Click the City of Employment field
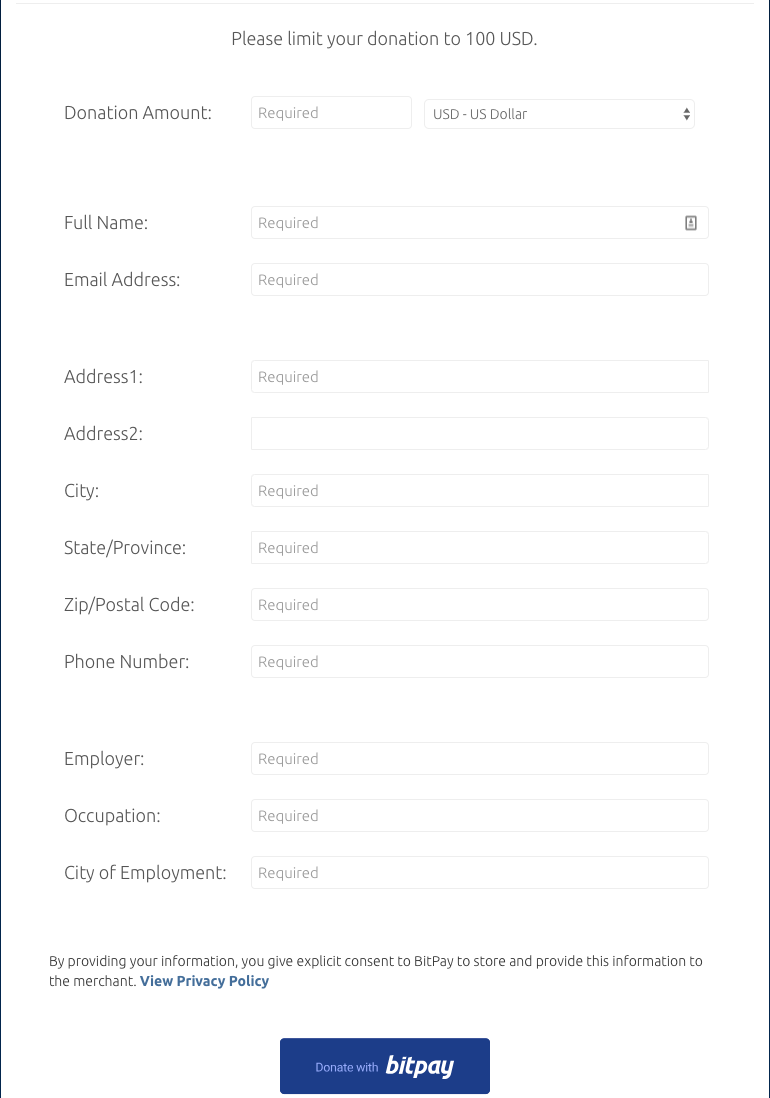 pyautogui.click(x=480, y=873)
